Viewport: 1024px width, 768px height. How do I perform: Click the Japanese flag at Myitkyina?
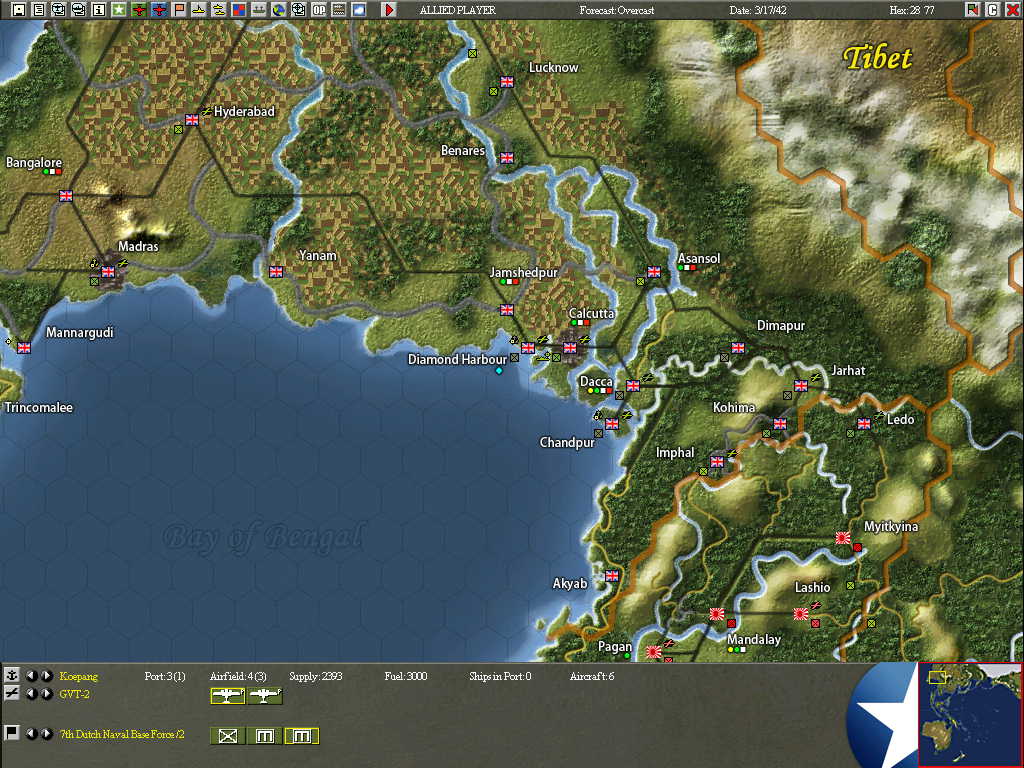[x=843, y=537]
